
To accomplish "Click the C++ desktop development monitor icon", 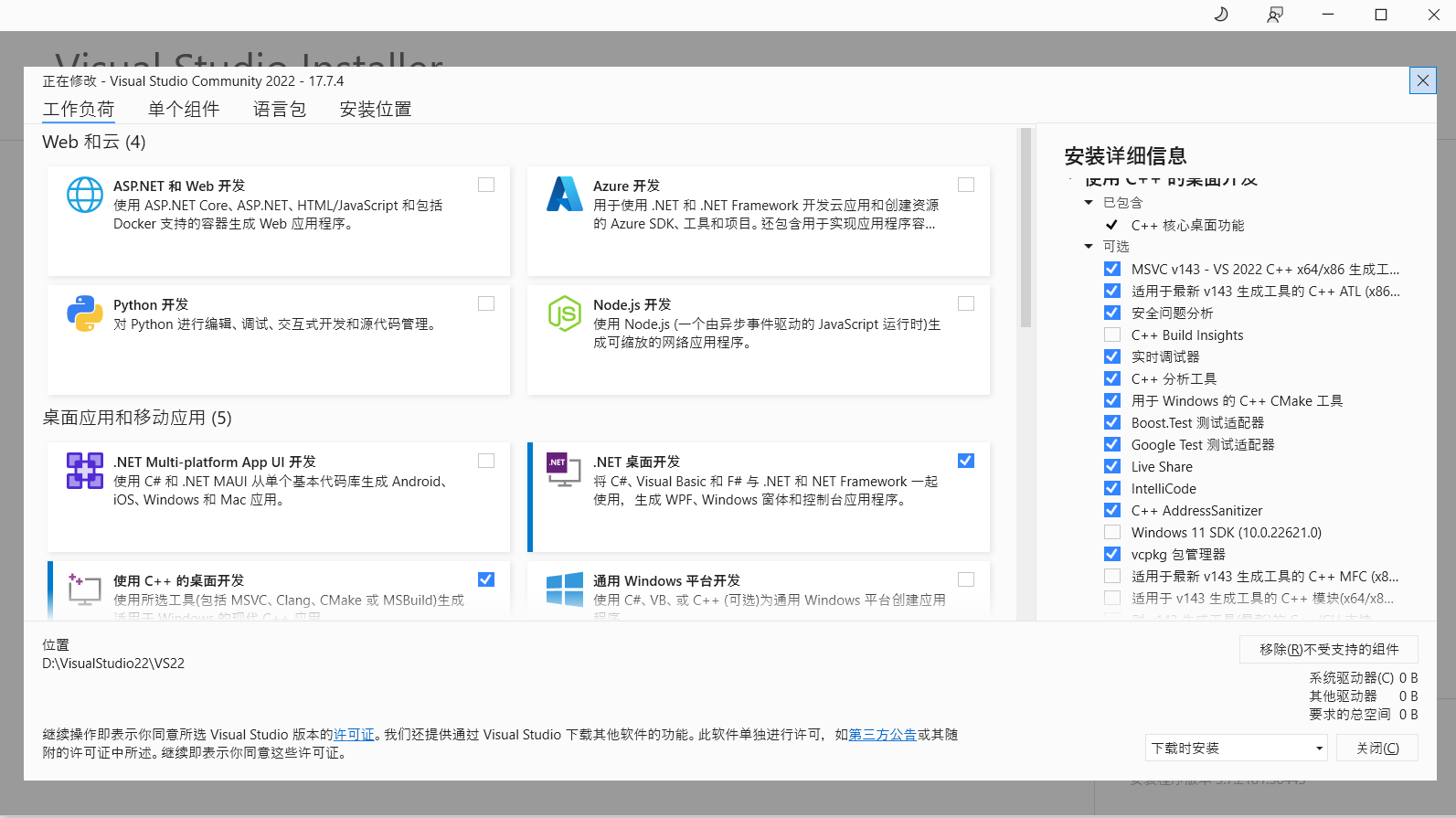I will pos(85,589).
